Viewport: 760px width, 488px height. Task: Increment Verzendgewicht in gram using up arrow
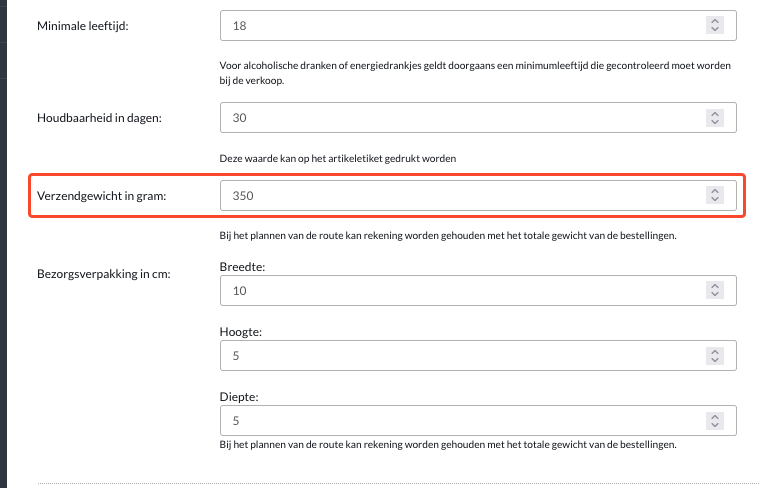[x=715, y=191]
